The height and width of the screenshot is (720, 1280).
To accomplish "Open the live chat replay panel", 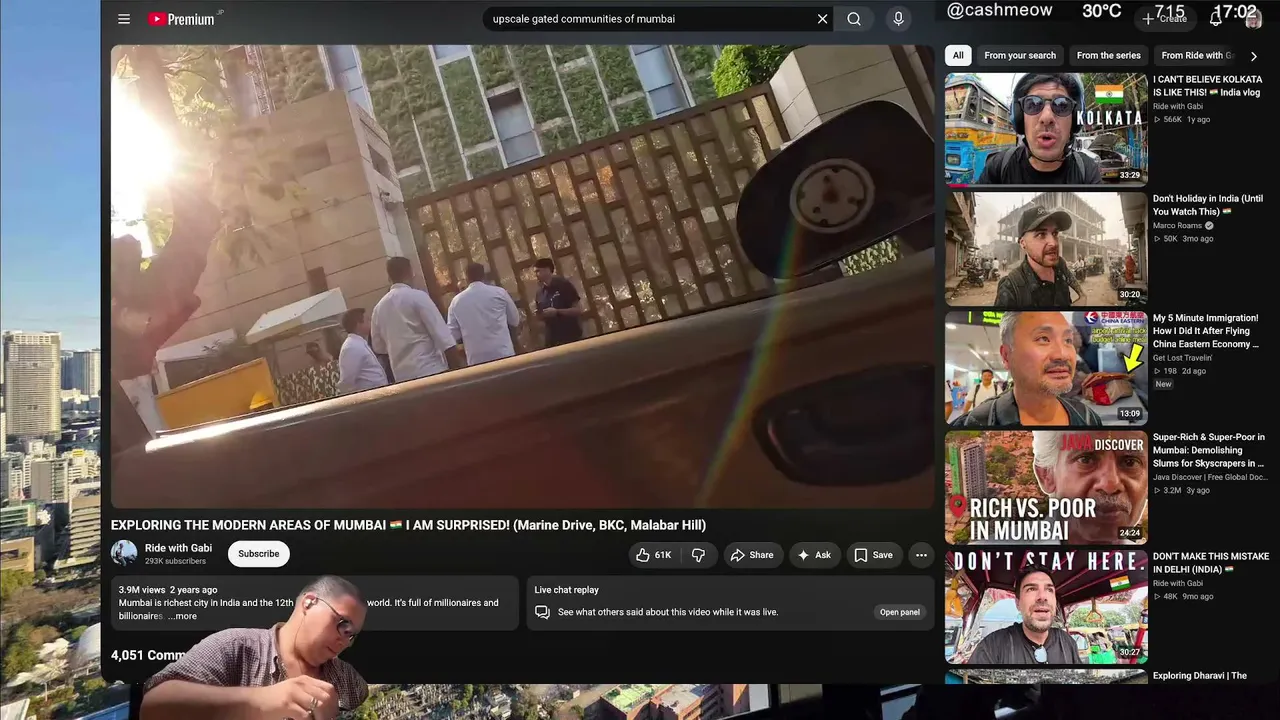I will click(900, 612).
